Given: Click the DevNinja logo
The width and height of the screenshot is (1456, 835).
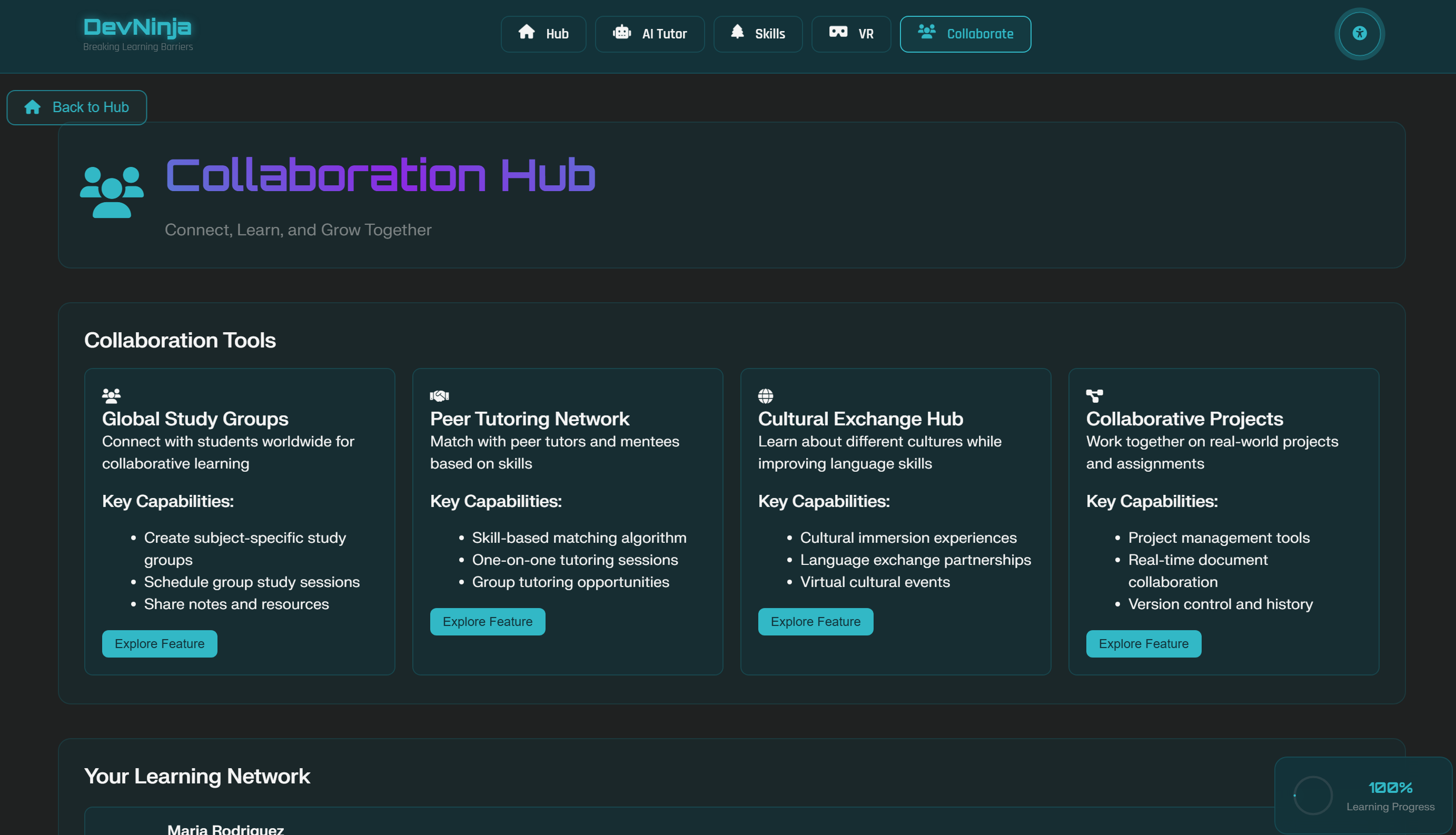Looking at the screenshot, I should click(137, 27).
